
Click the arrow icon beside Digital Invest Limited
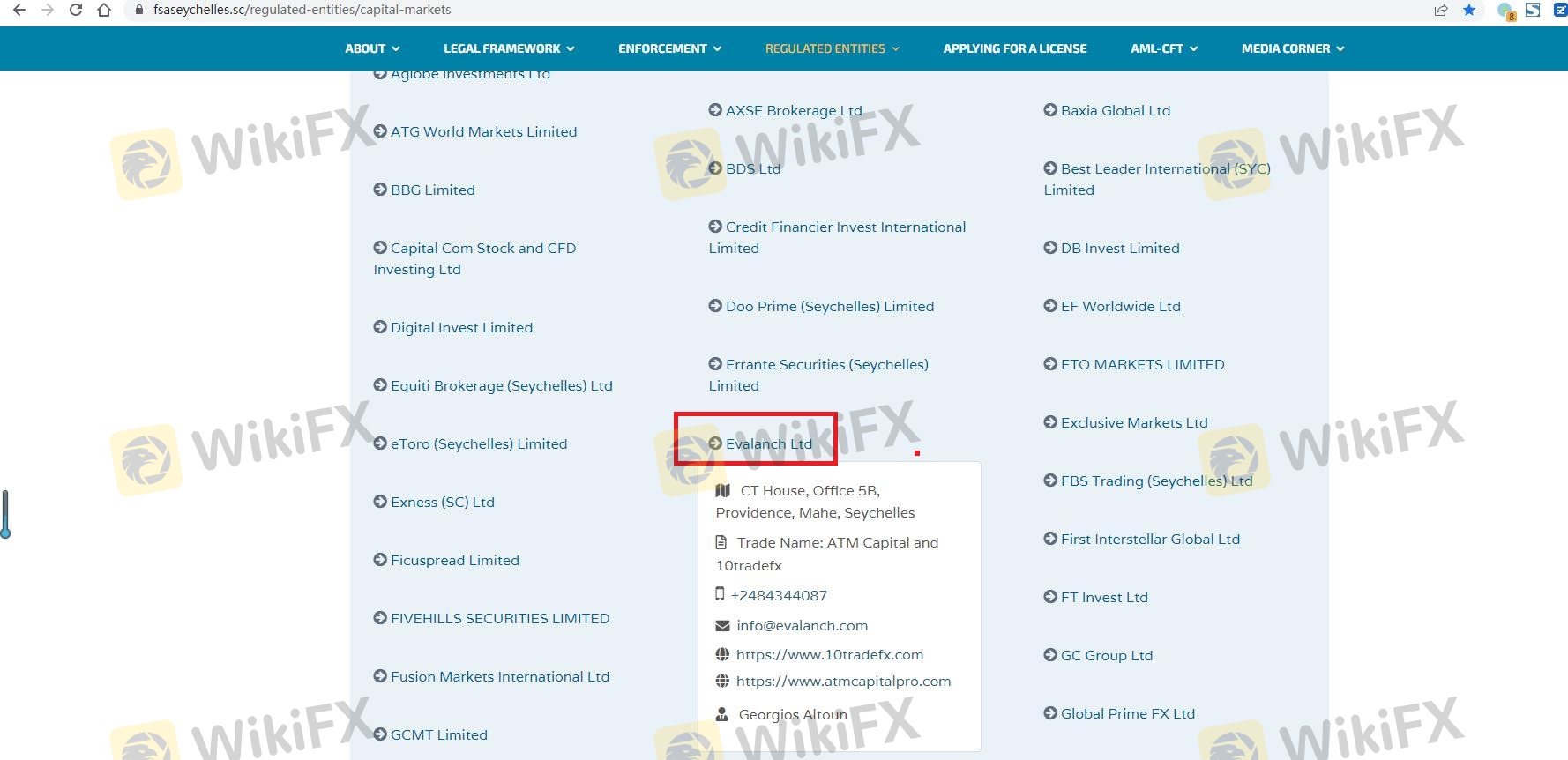tap(380, 327)
